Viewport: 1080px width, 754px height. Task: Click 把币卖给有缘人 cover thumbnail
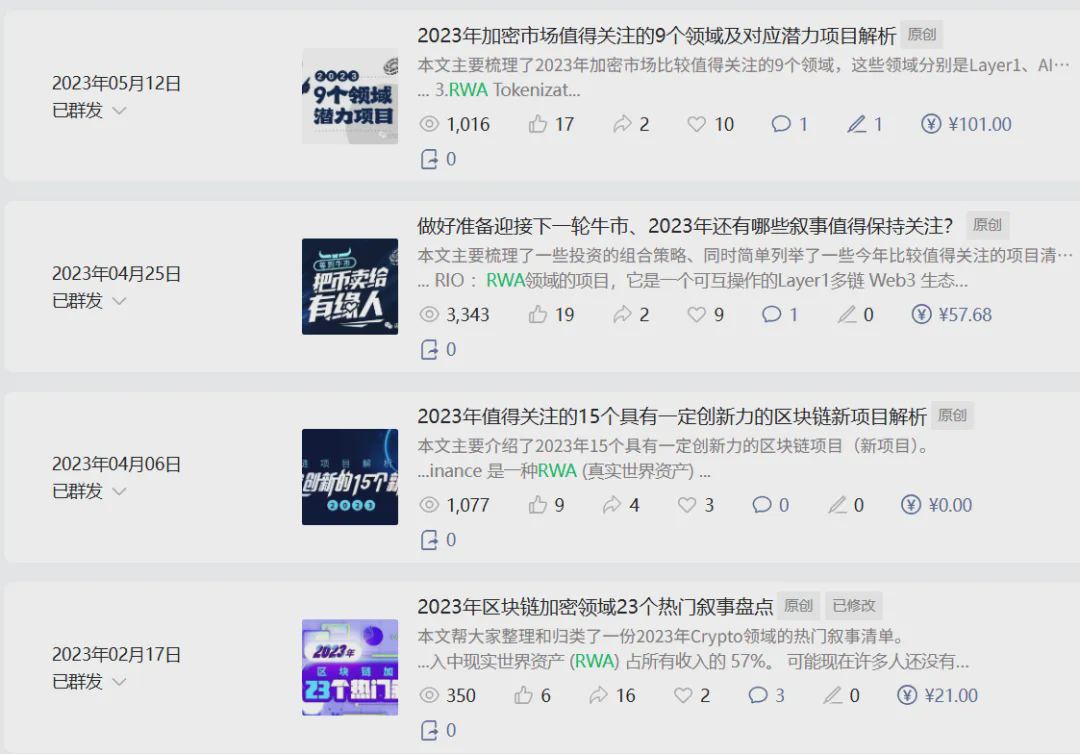pyautogui.click(x=350, y=286)
